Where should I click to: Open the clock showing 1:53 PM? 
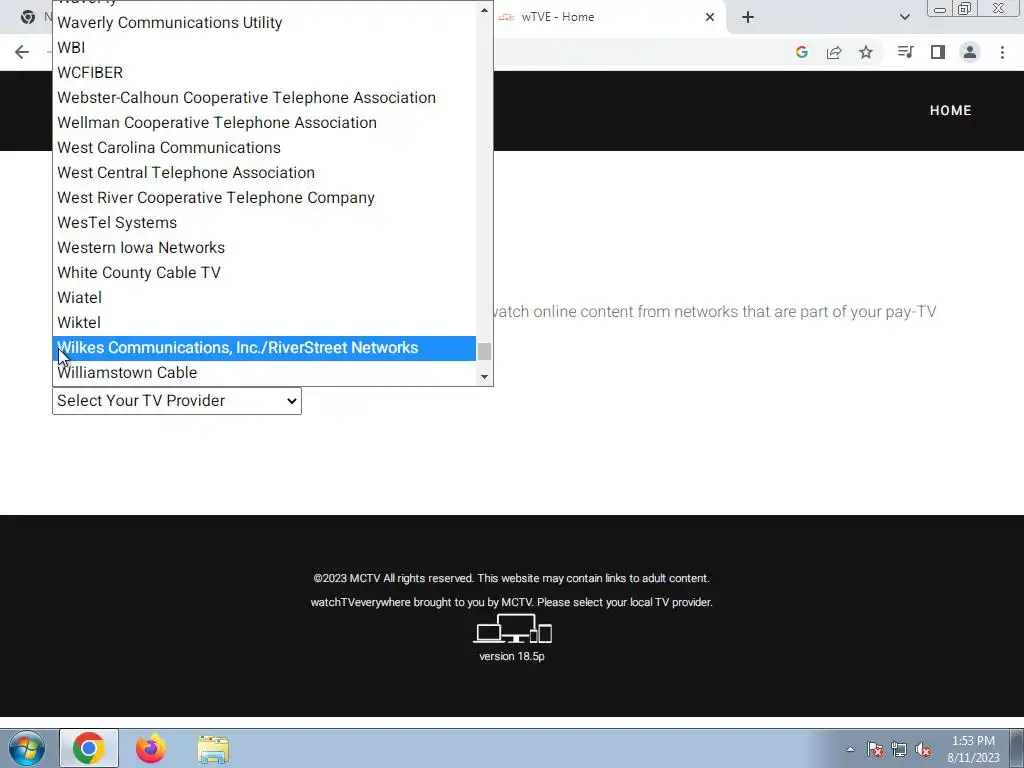click(x=973, y=749)
